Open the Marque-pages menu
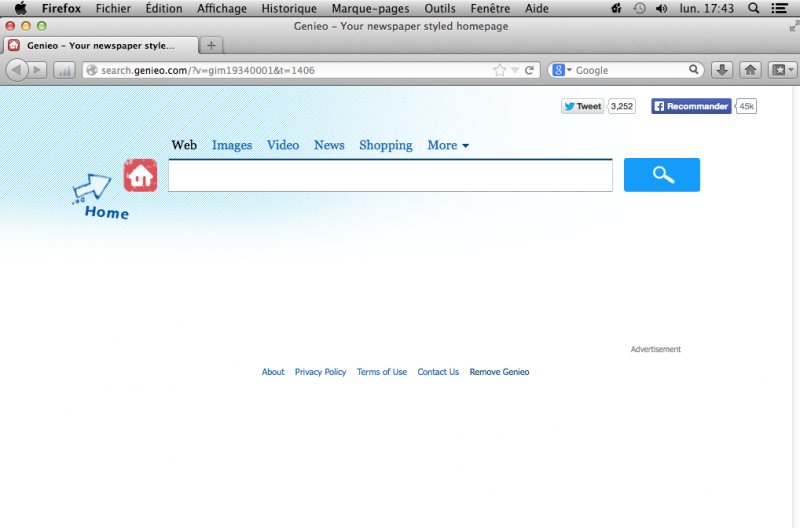This screenshot has height=528, width=800. 370,9
